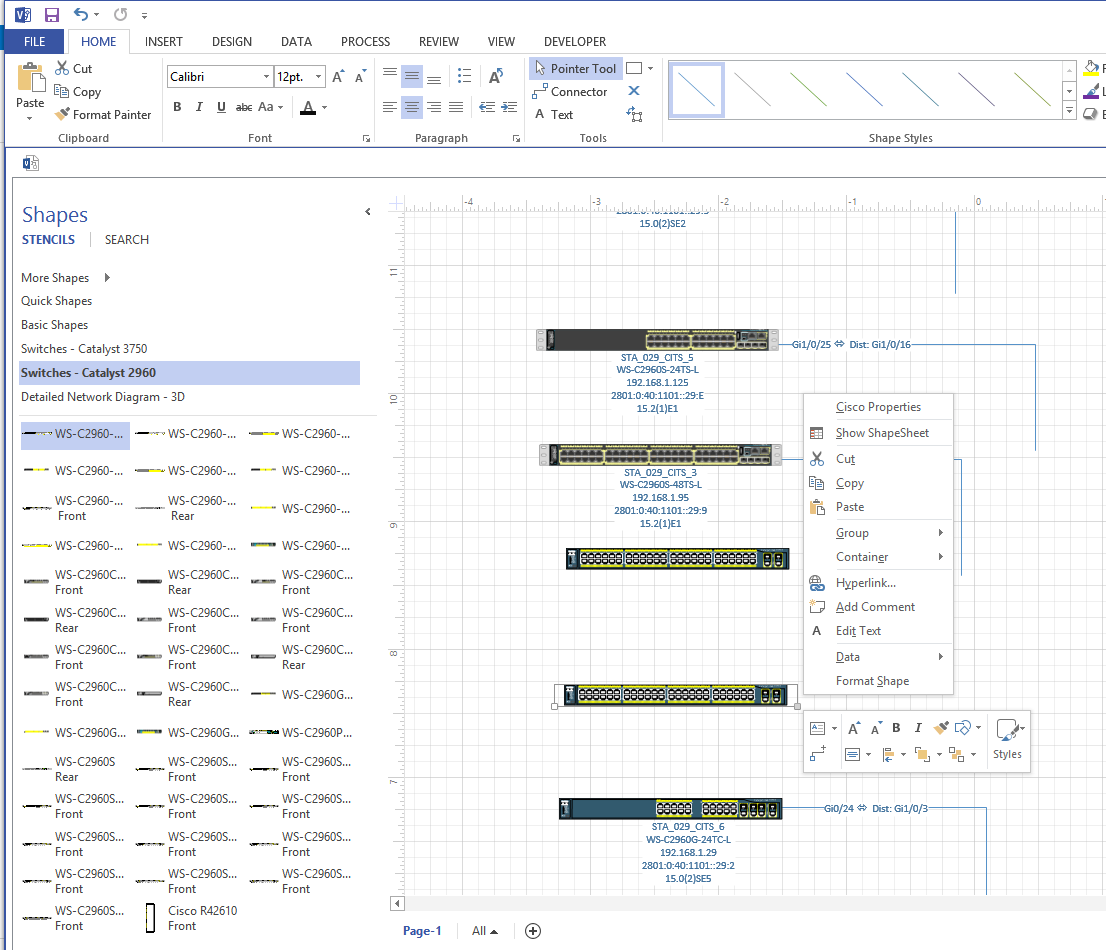Activate the Connector tool
The height and width of the screenshot is (950, 1106).
point(570,92)
